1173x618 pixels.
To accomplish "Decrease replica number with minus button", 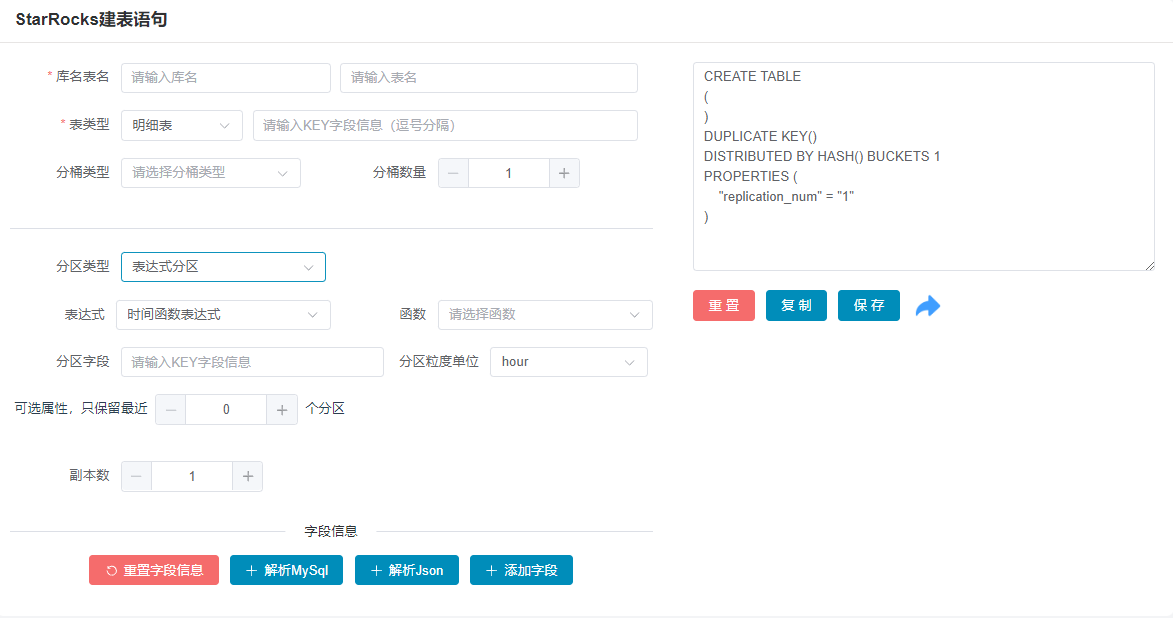I will click(x=136, y=476).
